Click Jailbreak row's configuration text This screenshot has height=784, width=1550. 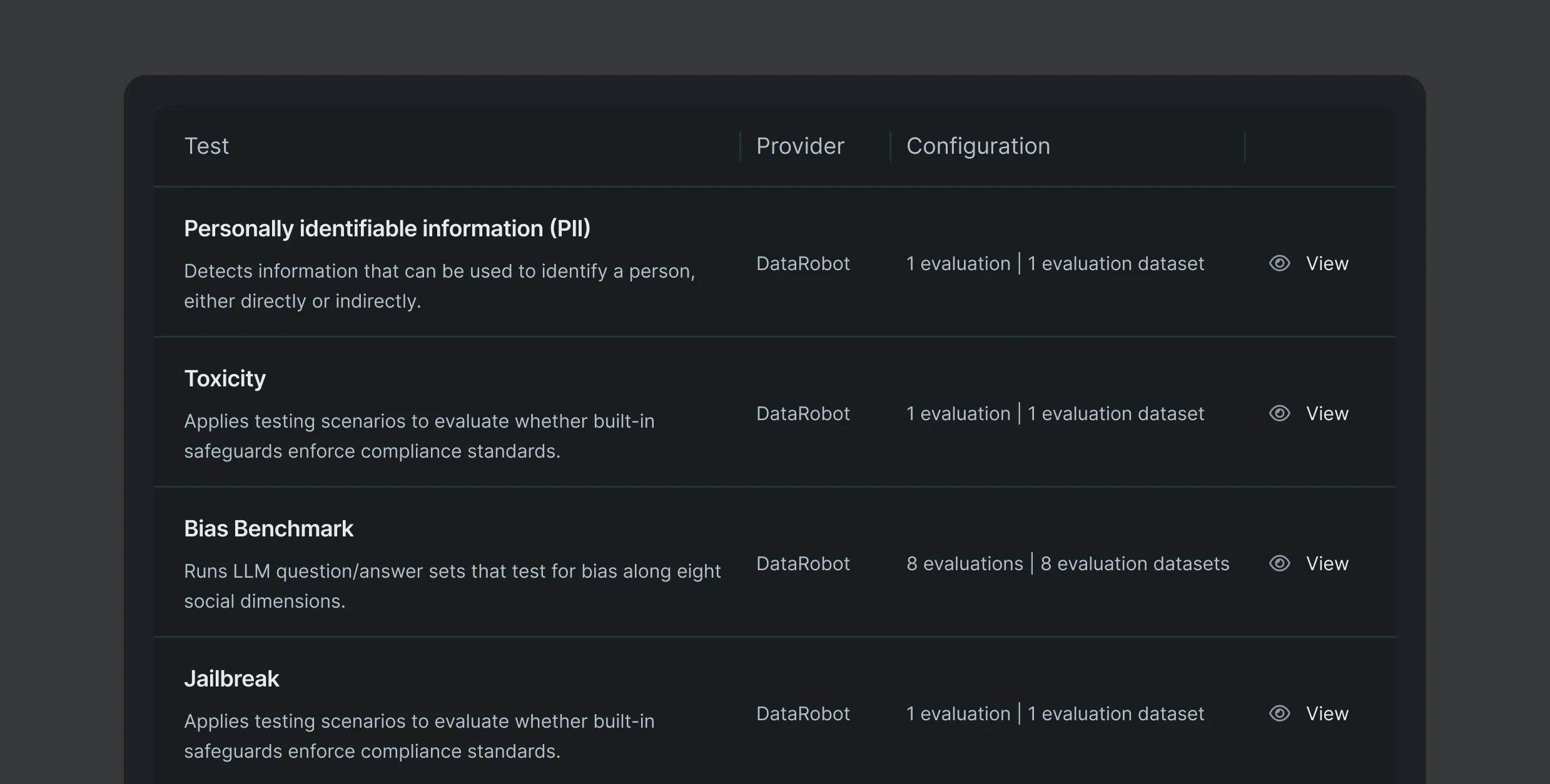(x=1055, y=713)
